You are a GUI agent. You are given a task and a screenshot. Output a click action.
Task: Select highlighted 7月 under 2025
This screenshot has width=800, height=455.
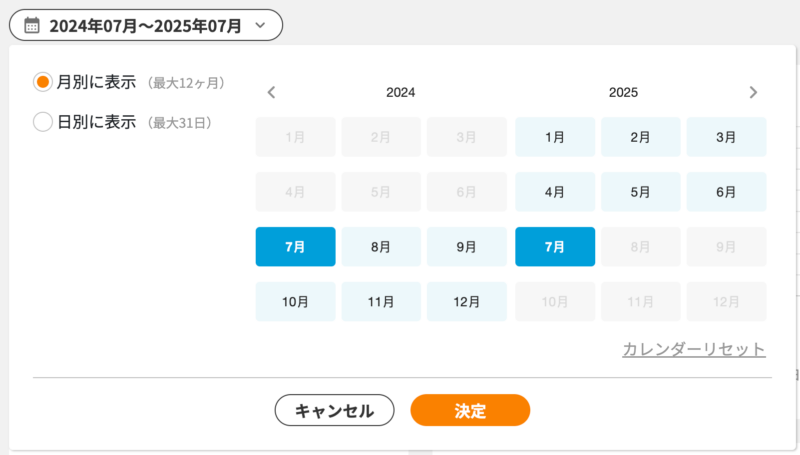(x=555, y=246)
